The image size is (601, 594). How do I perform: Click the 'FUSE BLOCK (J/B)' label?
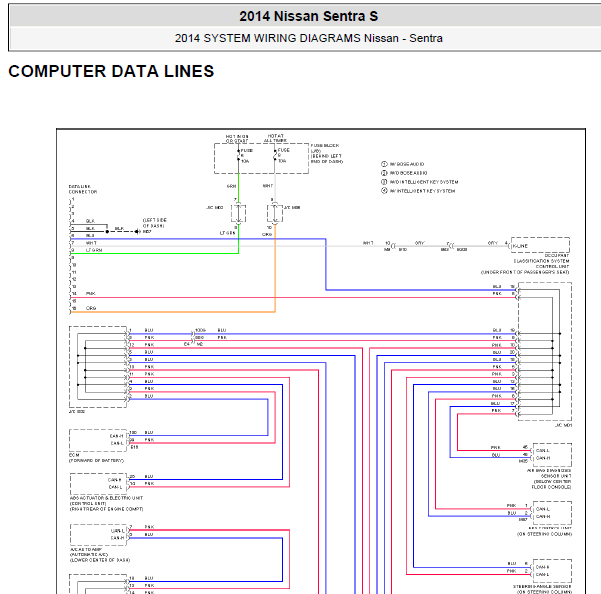[x=324, y=148]
